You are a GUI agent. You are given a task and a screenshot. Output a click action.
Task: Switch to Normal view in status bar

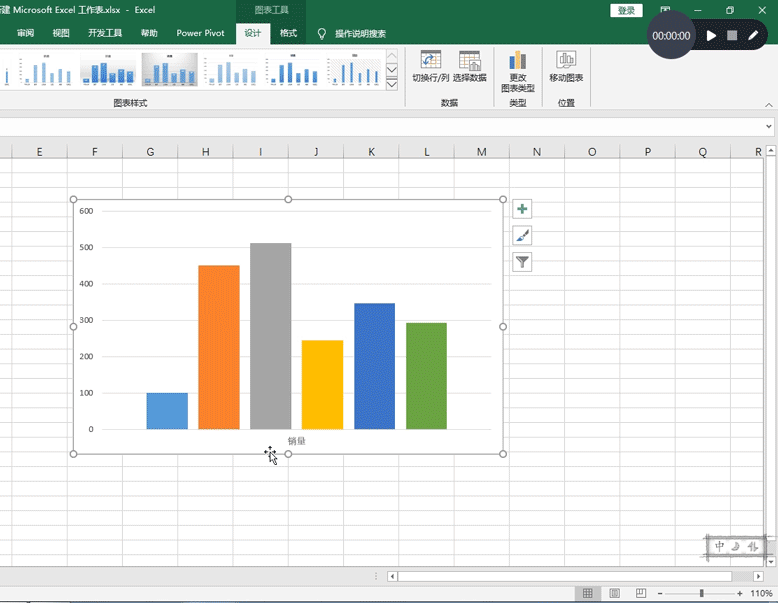pos(587,593)
